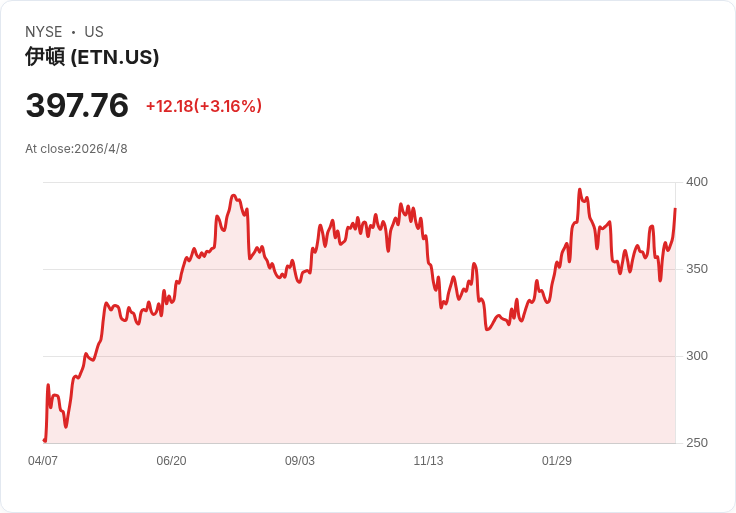The height and width of the screenshot is (513, 736).
Task: Click the 伊頓 (ETN.US) stock title
Action: point(92,57)
